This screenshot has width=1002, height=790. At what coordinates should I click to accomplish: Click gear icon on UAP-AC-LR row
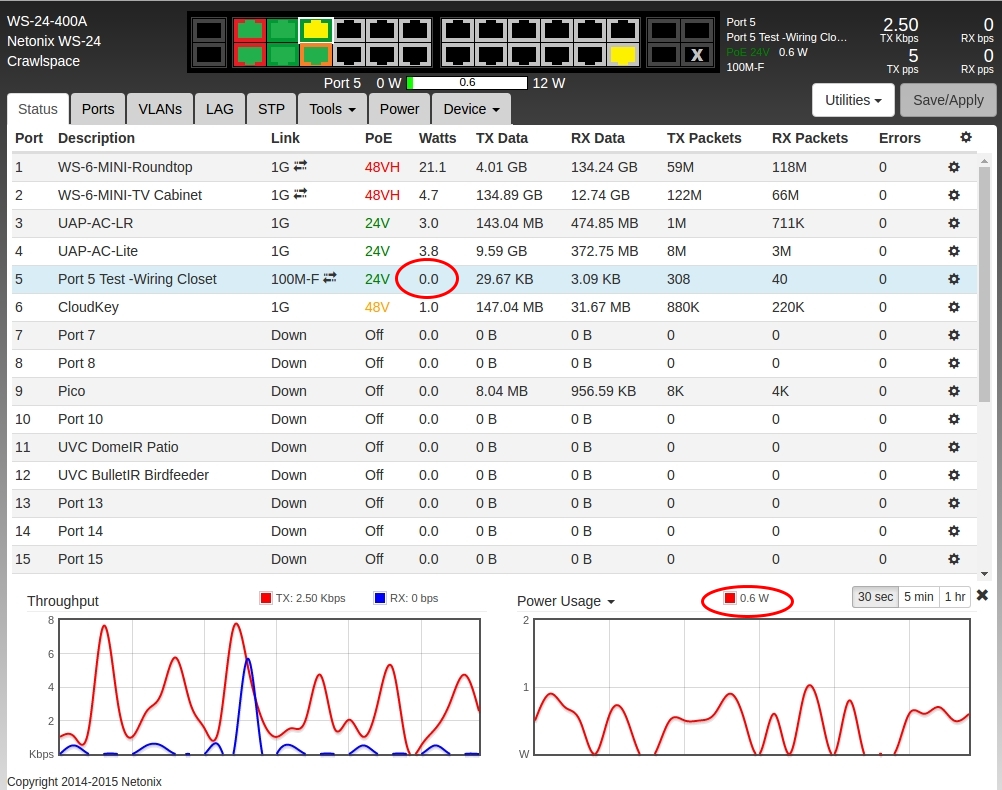(x=953, y=223)
